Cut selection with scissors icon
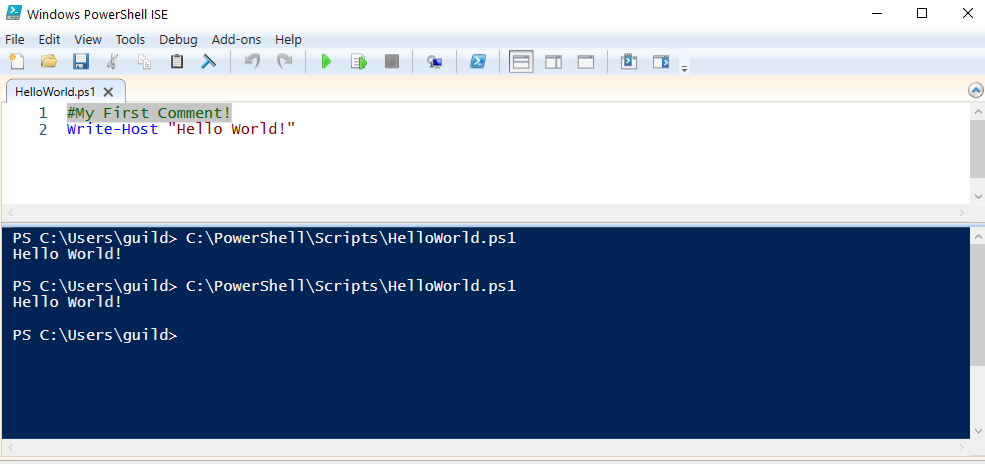 pos(112,62)
